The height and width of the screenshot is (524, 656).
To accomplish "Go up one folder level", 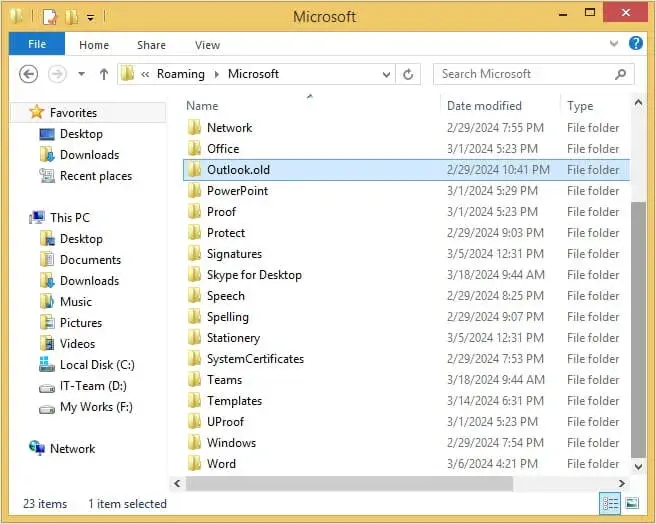I will 104,74.
